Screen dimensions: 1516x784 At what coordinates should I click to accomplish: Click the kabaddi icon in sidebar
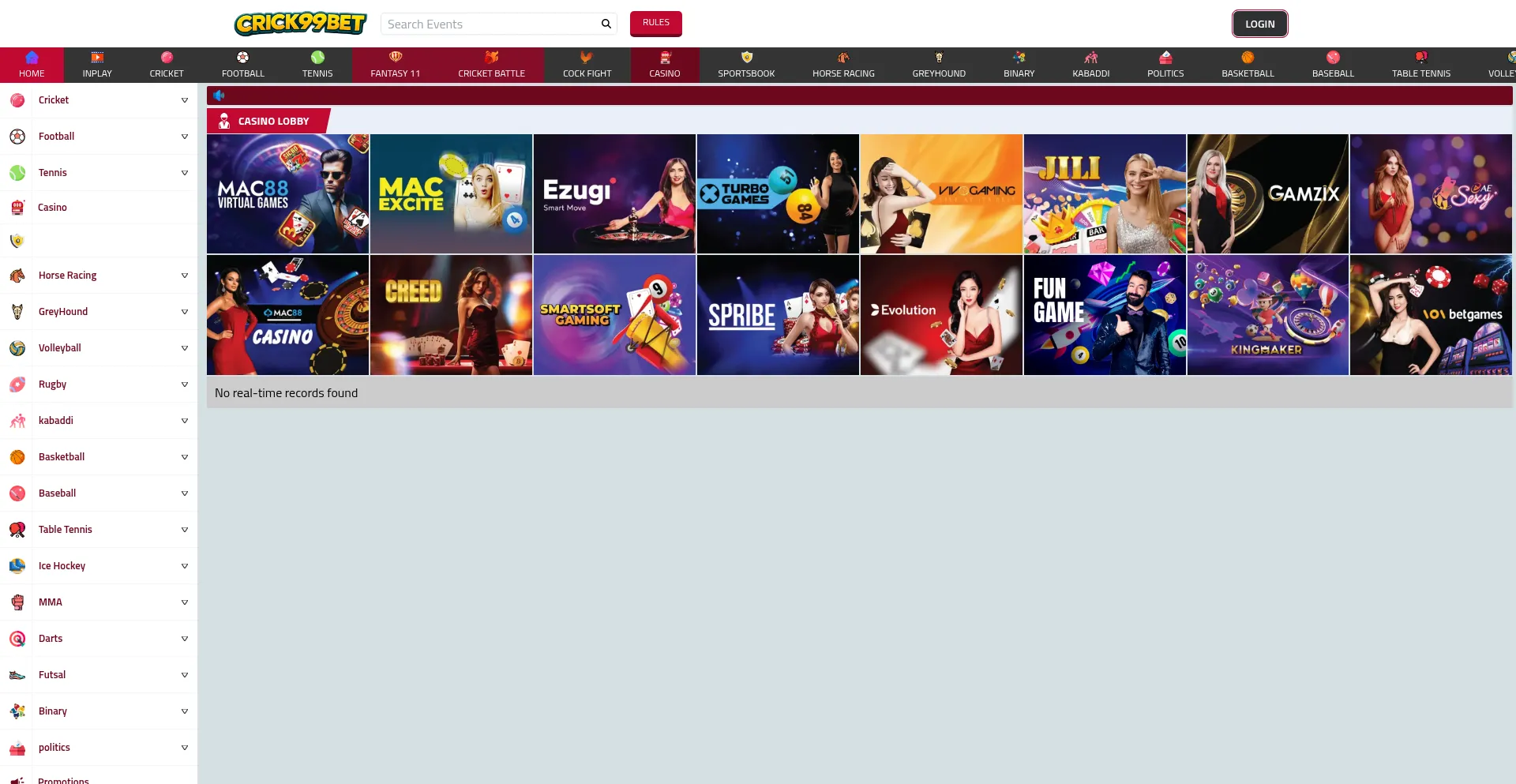[x=17, y=421]
